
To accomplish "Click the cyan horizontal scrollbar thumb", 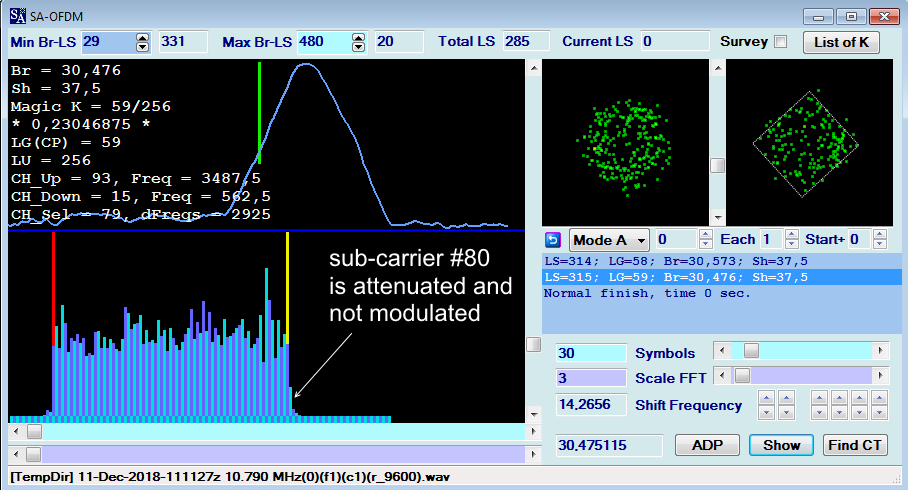I will click(x=34, y=432).
